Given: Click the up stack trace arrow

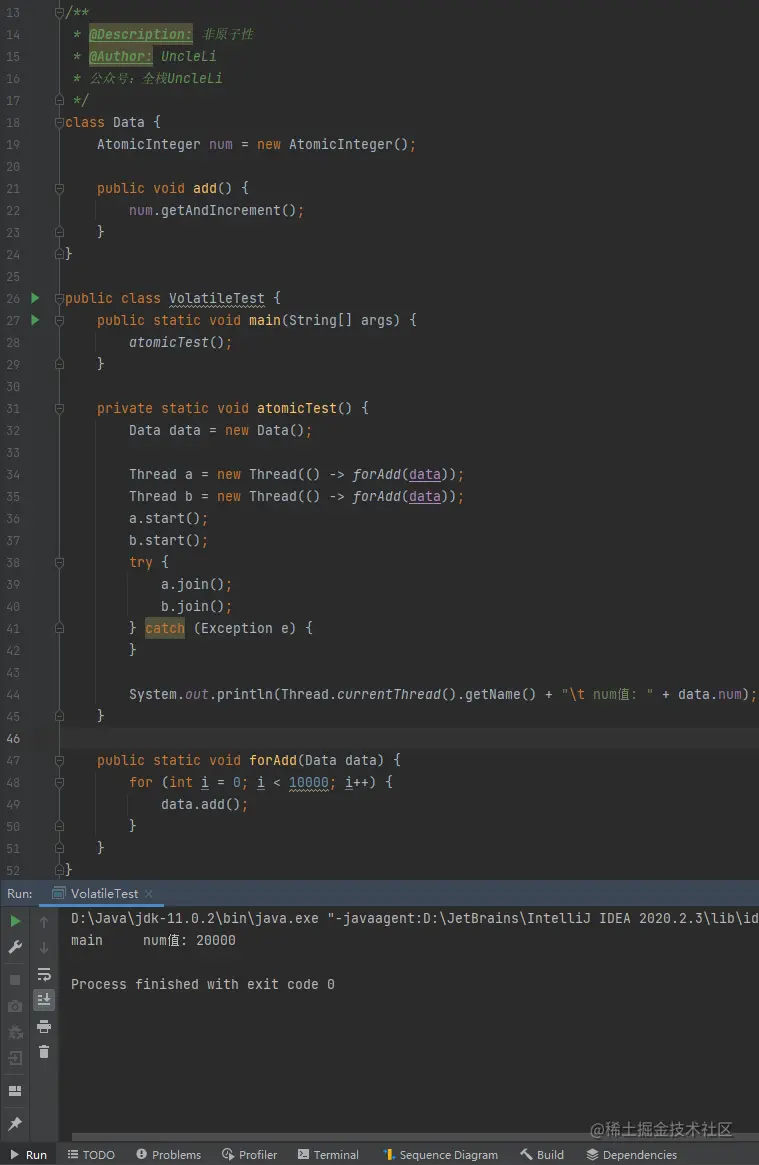Looking at the screenshot, I should [x=44, y=922].
